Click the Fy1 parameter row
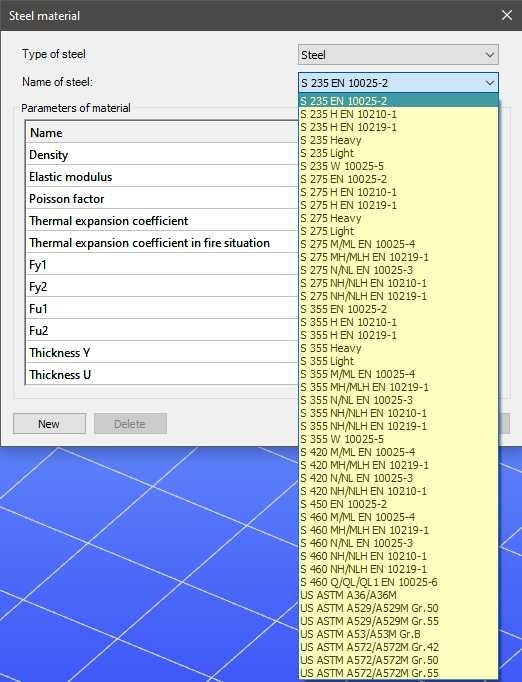Viewport: 522px width, 682px height. click(162, 264)
